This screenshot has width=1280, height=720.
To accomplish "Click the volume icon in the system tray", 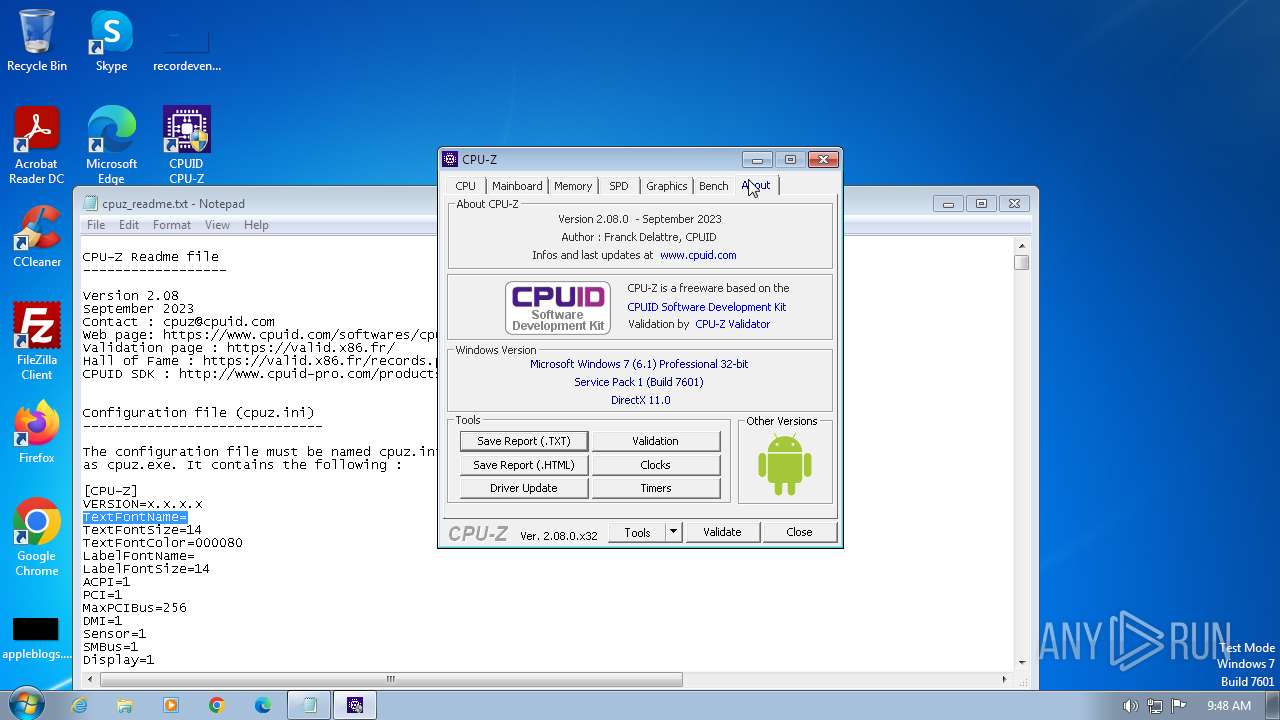I will [1130, 706].
